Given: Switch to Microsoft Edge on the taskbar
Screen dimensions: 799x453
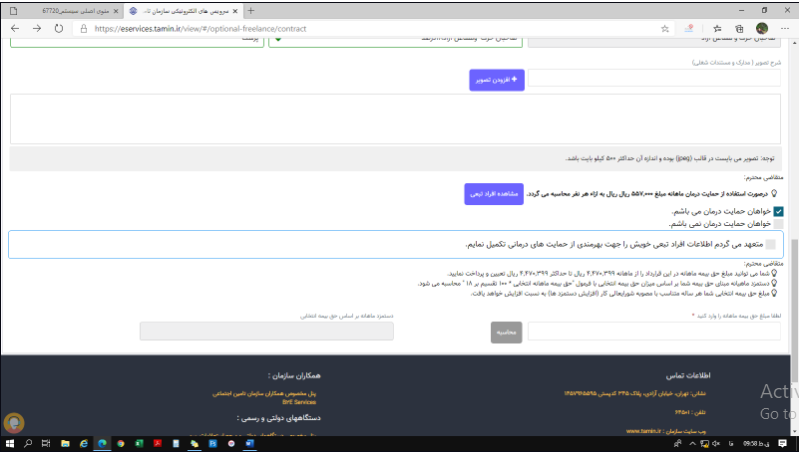Looking at the screenshot, I should (102, 444).
